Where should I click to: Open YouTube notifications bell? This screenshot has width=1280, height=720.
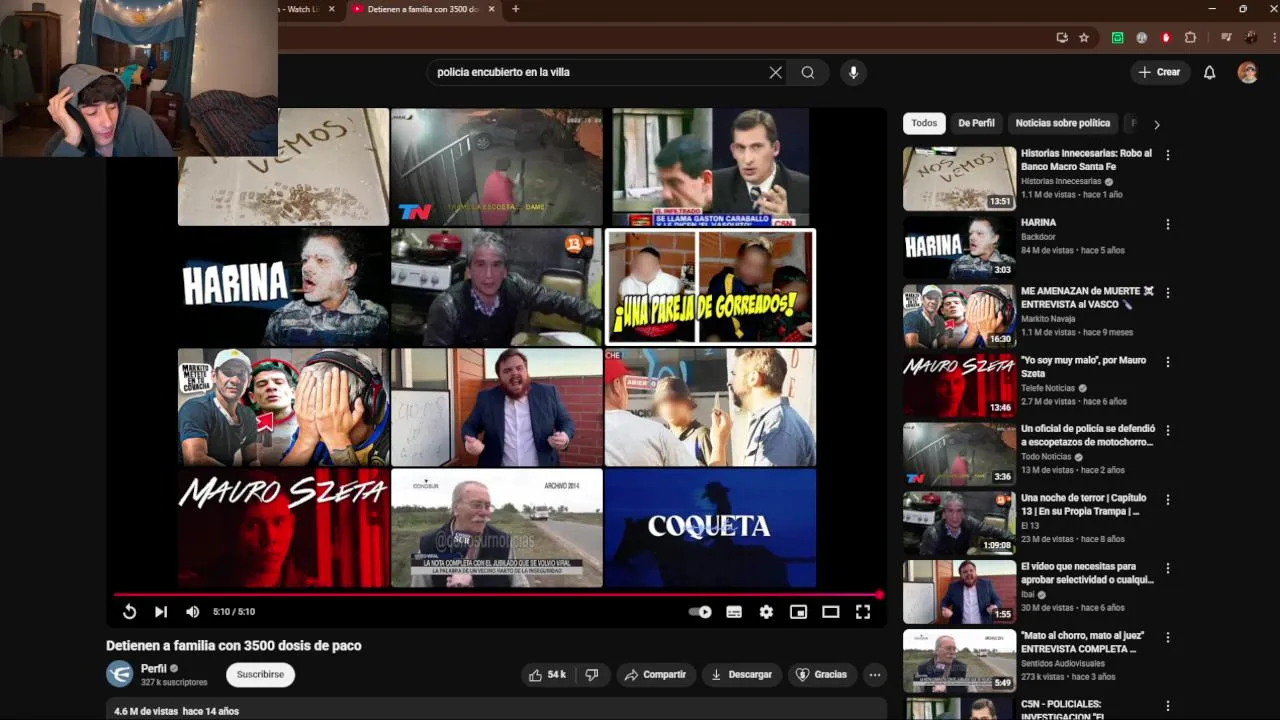tap(1209, 72)
